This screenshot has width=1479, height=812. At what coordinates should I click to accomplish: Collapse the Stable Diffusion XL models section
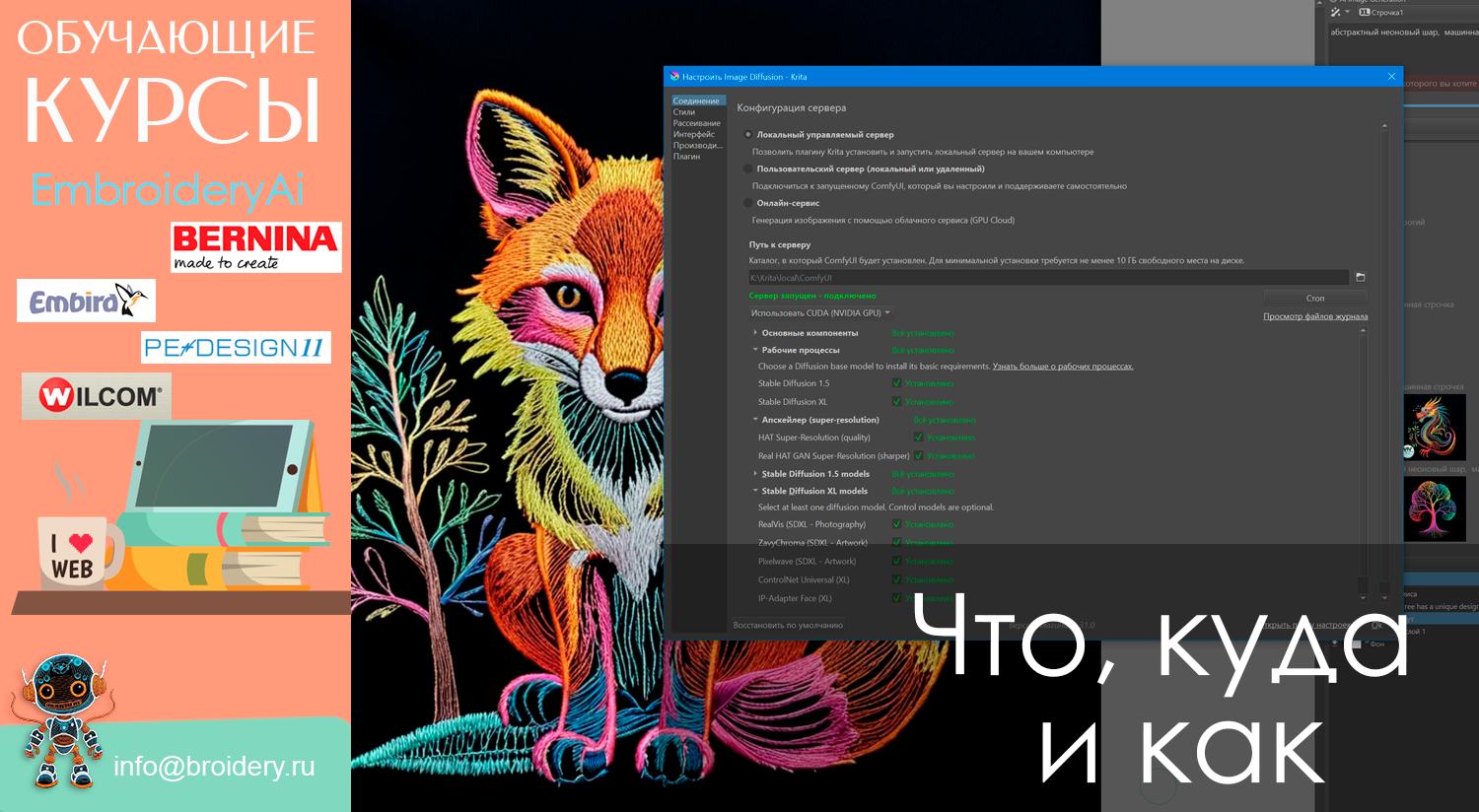pos(755,491)
